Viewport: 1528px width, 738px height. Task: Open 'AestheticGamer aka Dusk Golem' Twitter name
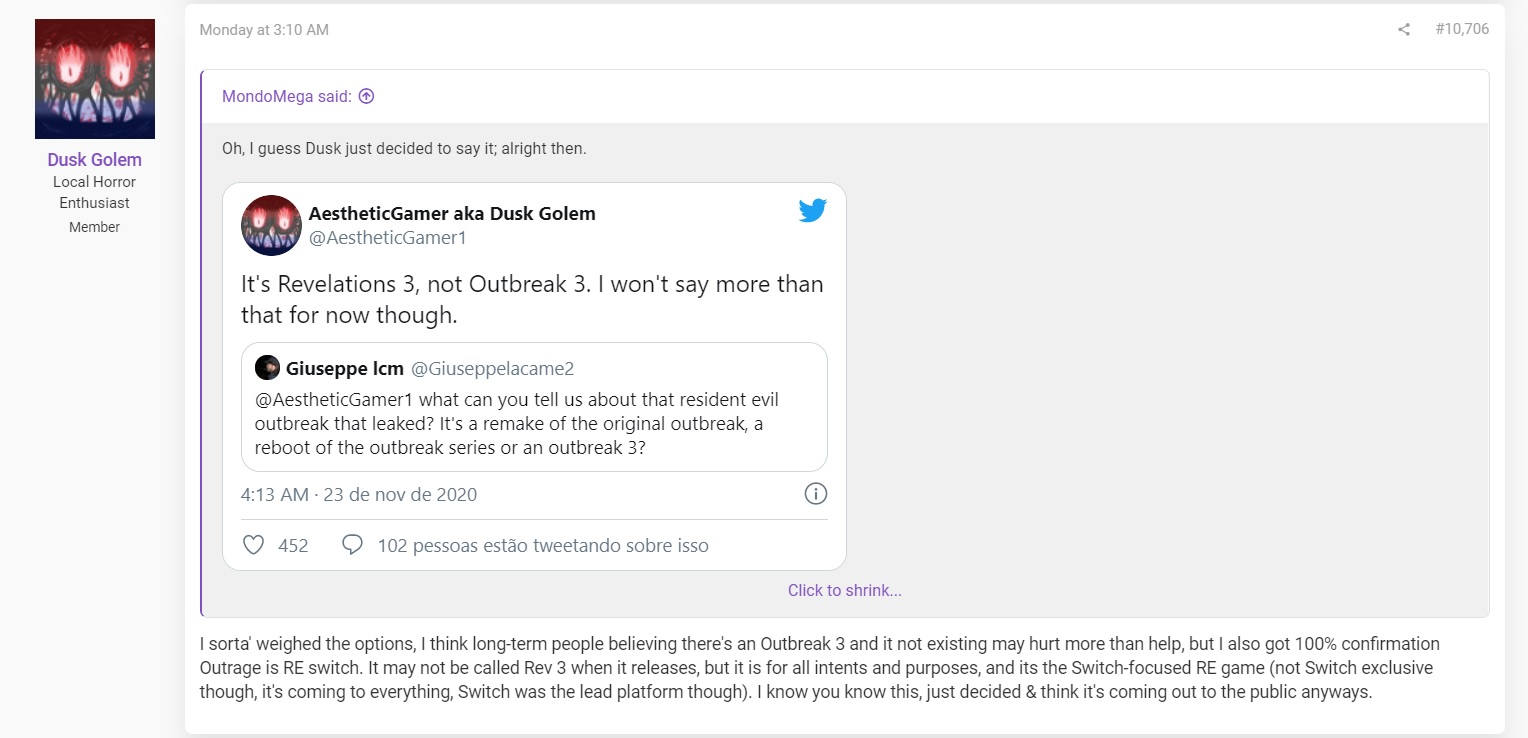coord(452,214)
